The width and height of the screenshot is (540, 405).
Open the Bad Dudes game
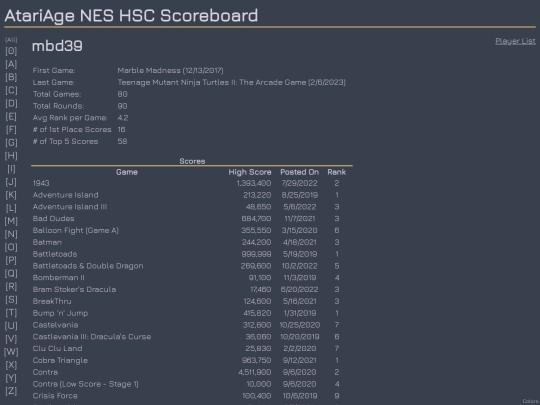[53, 219]
